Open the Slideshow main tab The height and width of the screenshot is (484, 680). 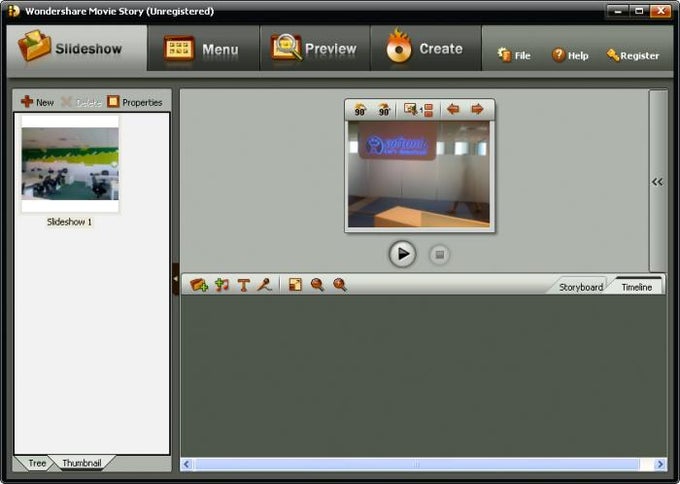click(77, 48)
